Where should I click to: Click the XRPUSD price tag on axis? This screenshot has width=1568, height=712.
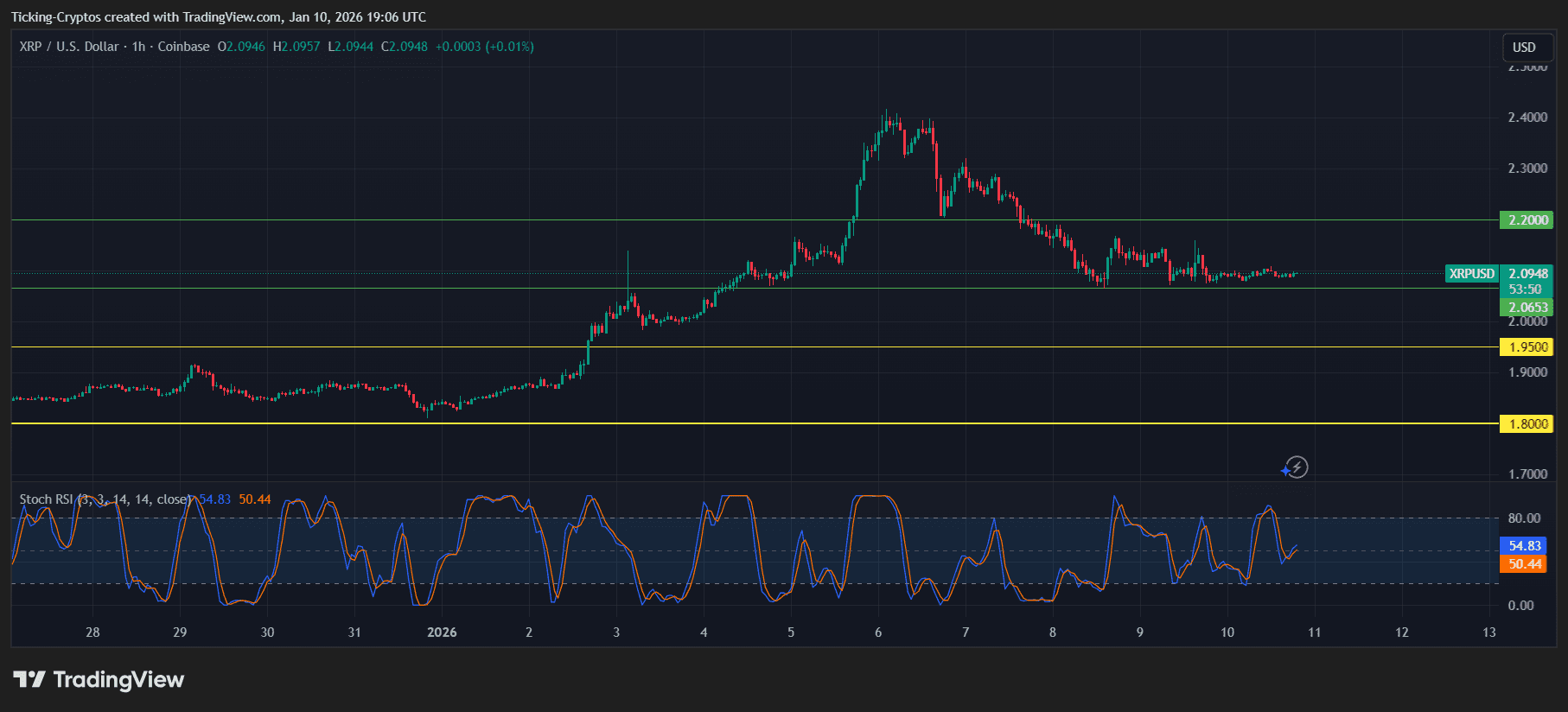(1471, 274)
